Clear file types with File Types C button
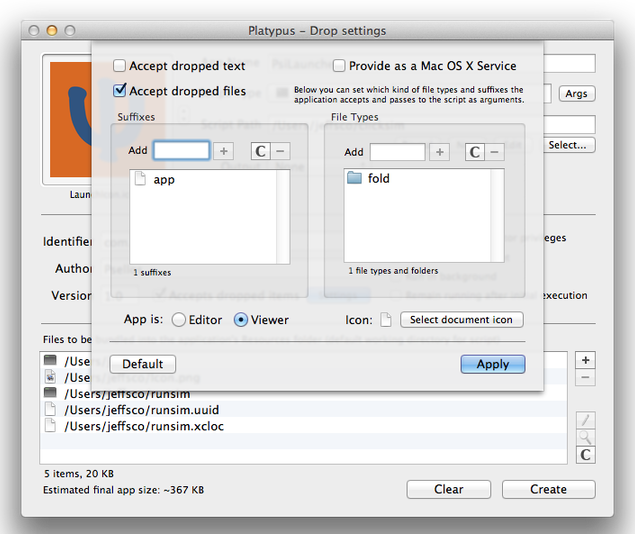Viewport: 635px width, 534px height. point(475,152)
